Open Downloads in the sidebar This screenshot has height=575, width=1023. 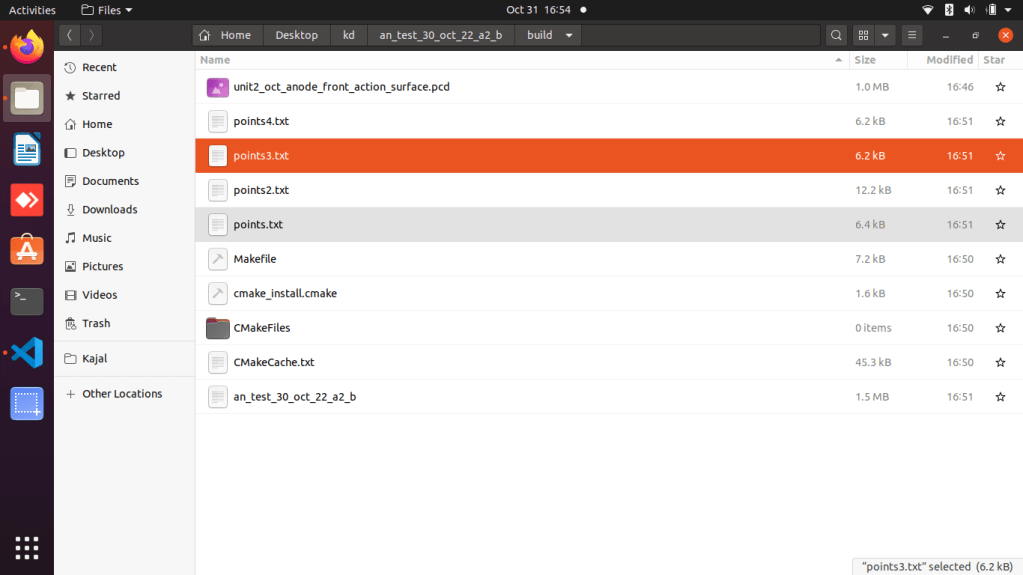pyautogui.click(x=109, y=210)
